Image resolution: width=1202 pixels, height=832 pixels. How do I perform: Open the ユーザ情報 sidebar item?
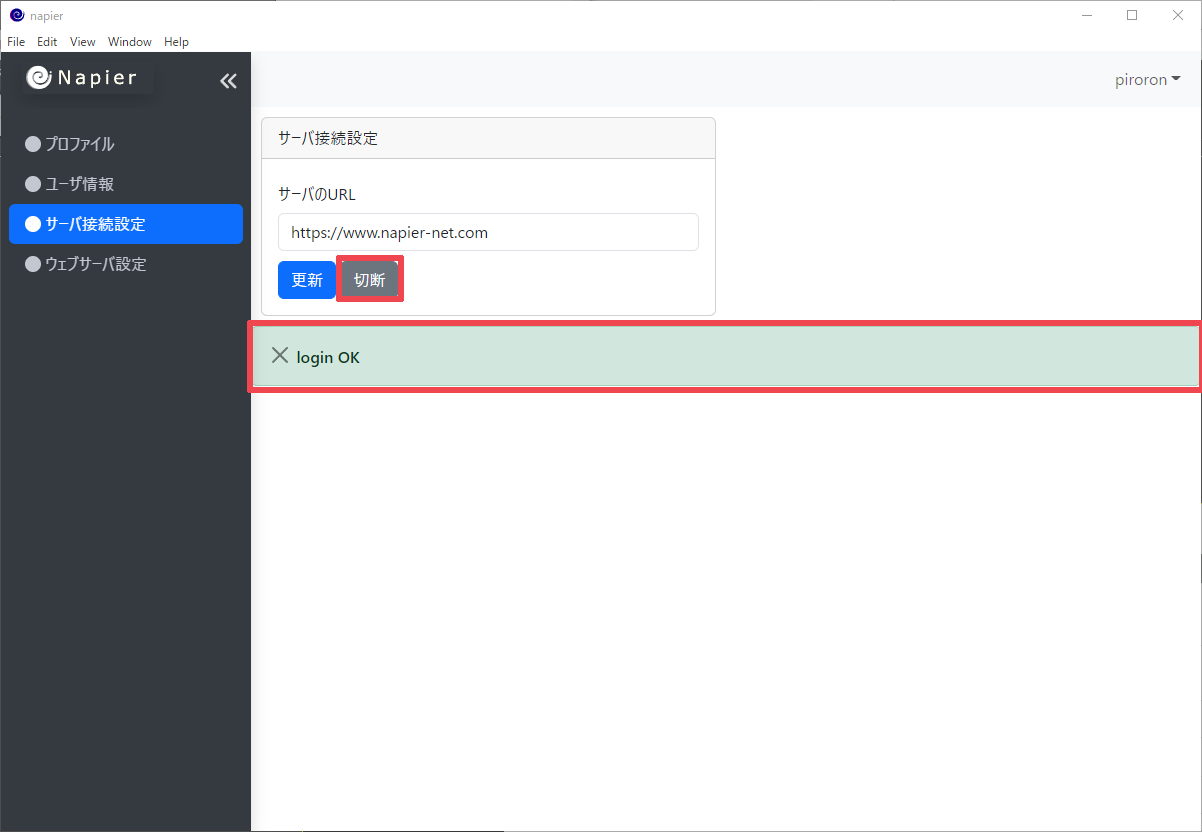pos(126,184)
